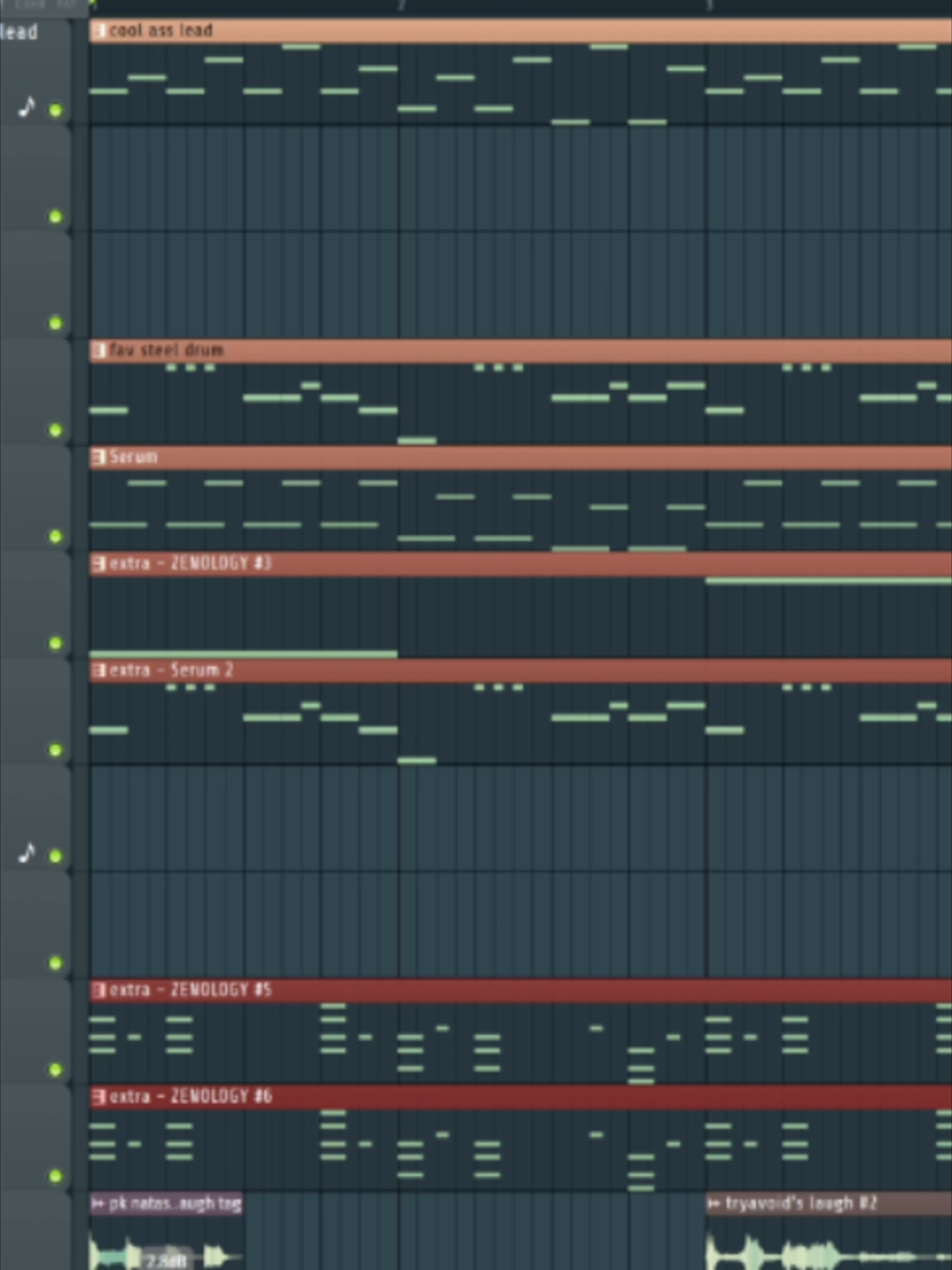Open the Serum pattern clip menu icon
This screenshot has height=1270, width=952.
point(99,458)
